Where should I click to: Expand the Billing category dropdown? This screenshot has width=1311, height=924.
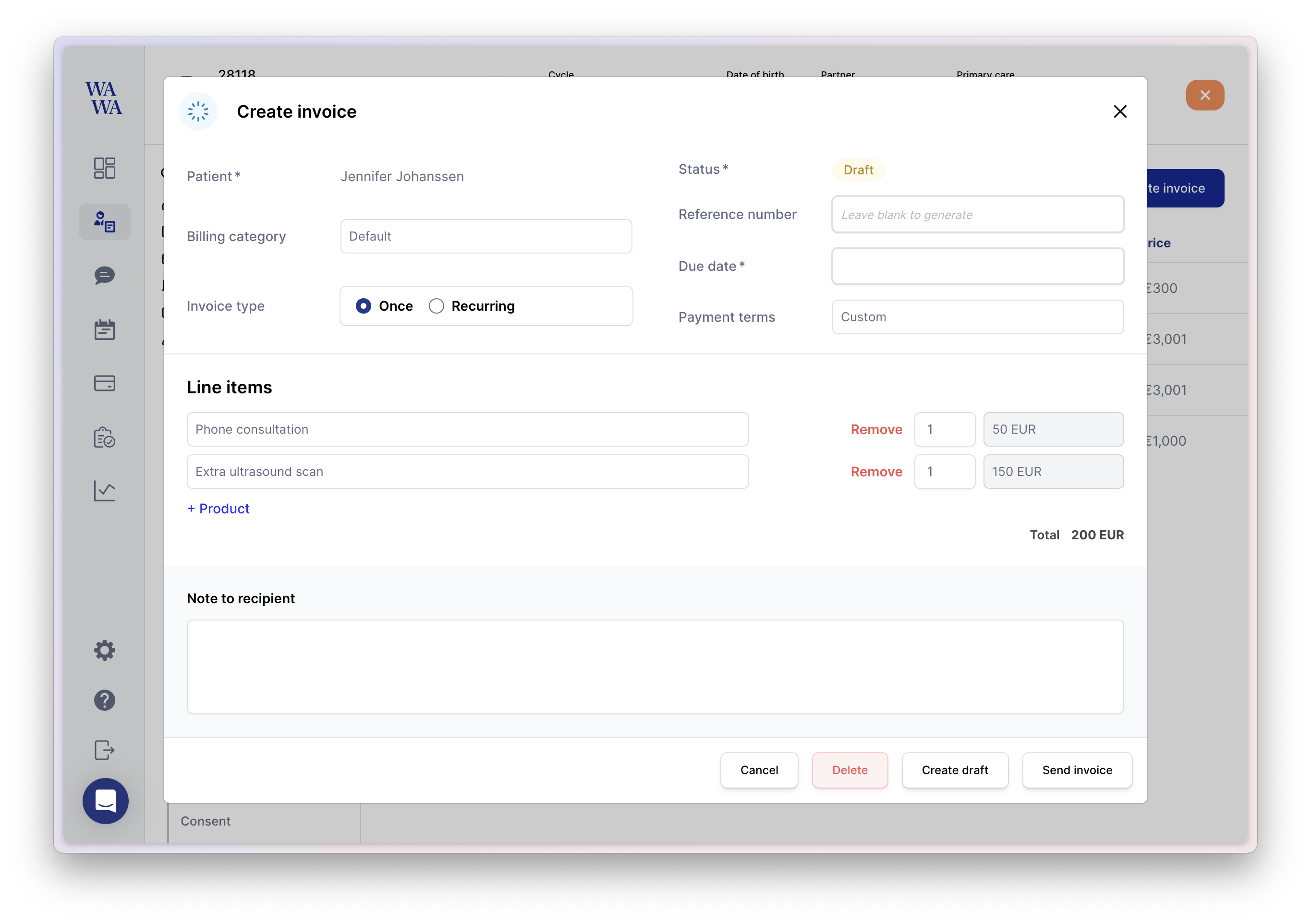486,236
